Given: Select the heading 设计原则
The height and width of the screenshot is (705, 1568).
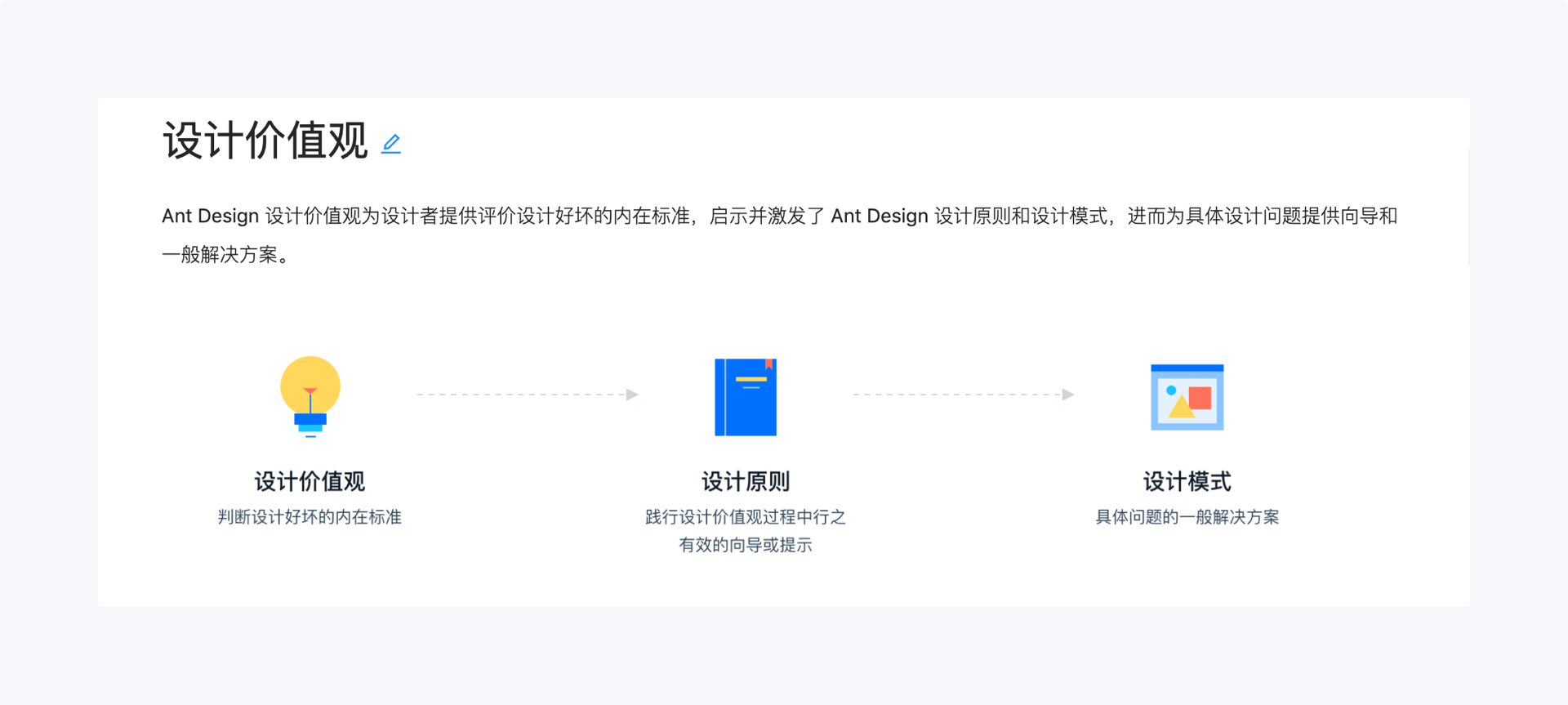Looking at the screenshot, I should click(x=746, y=481).
